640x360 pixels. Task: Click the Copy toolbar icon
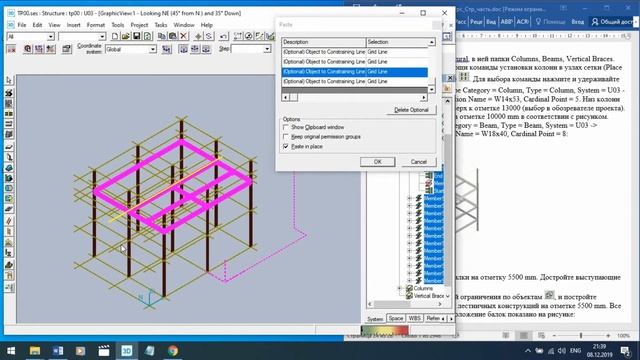(x=162, y=37)
